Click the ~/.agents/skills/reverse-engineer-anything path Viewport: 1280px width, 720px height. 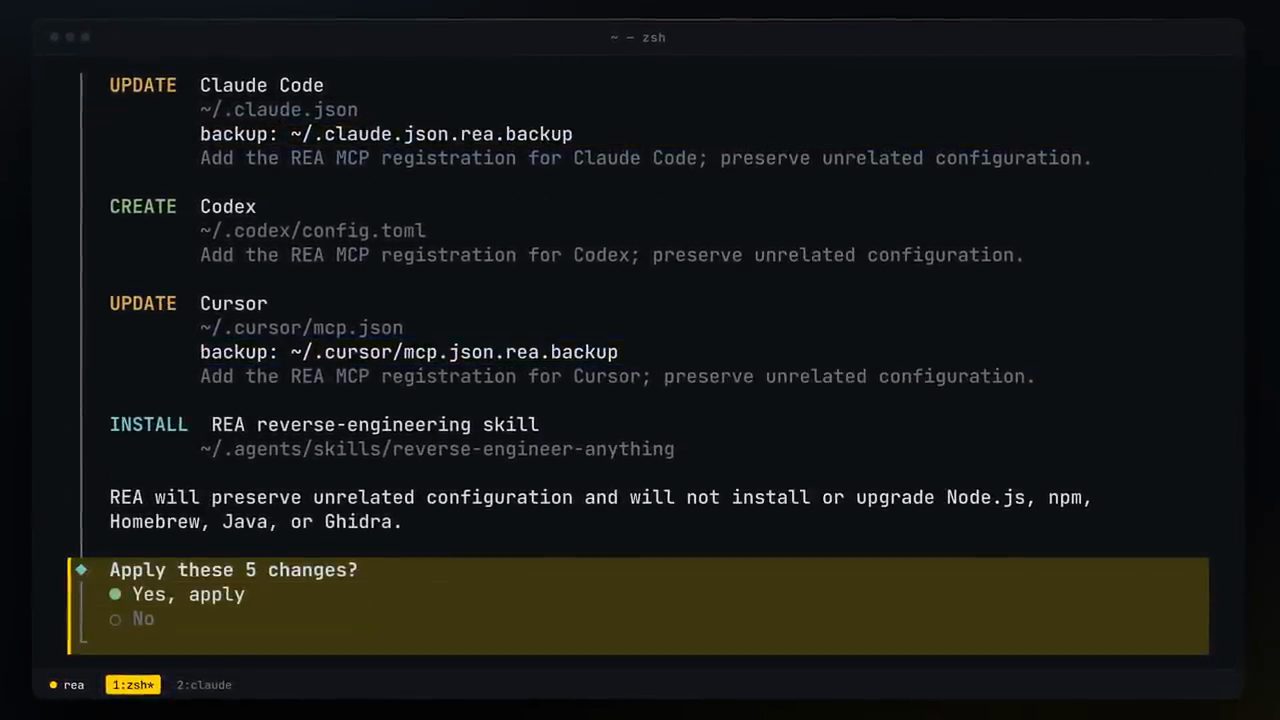coord(437,449)
